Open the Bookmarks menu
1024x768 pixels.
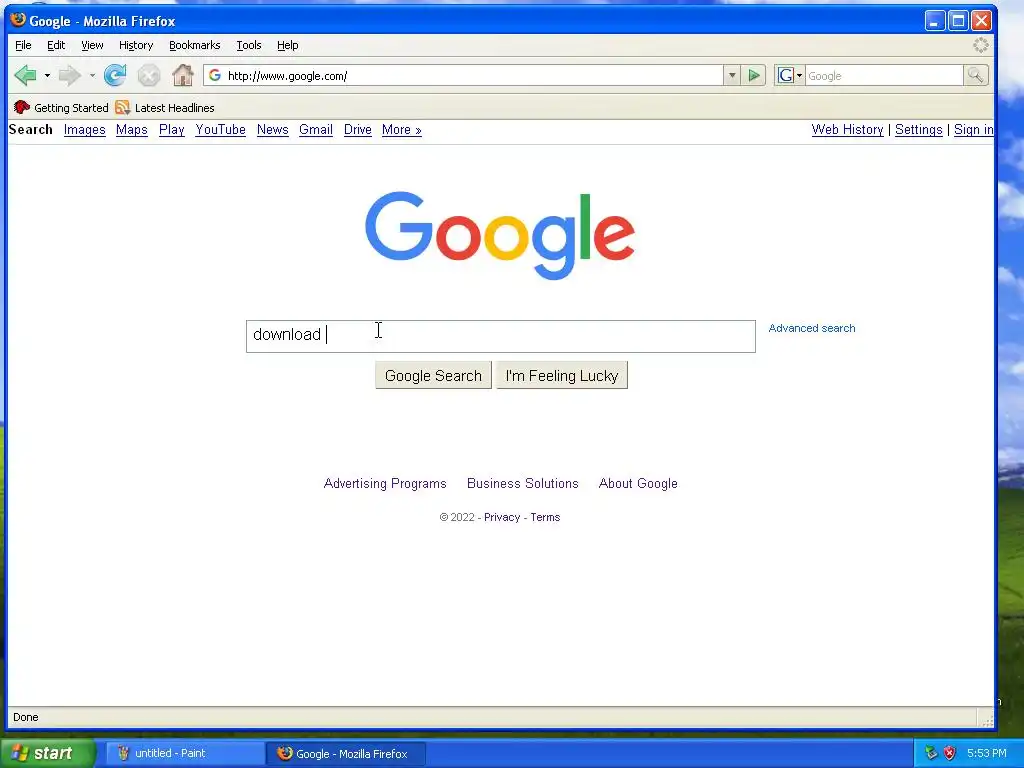pos(195,45)
